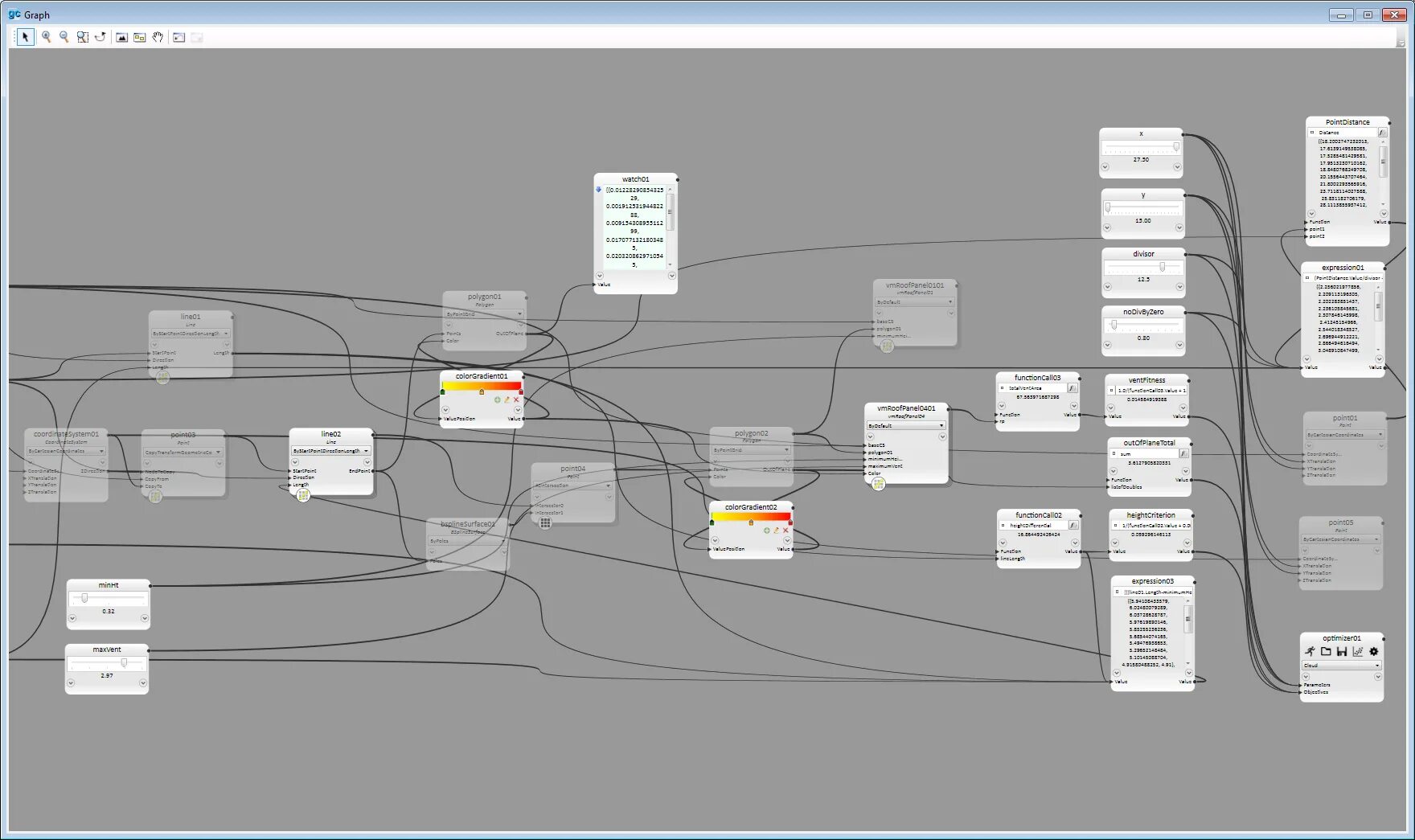Expand right chevron on maxVent node
This screenshot has height=840, width=1415.
143,683
